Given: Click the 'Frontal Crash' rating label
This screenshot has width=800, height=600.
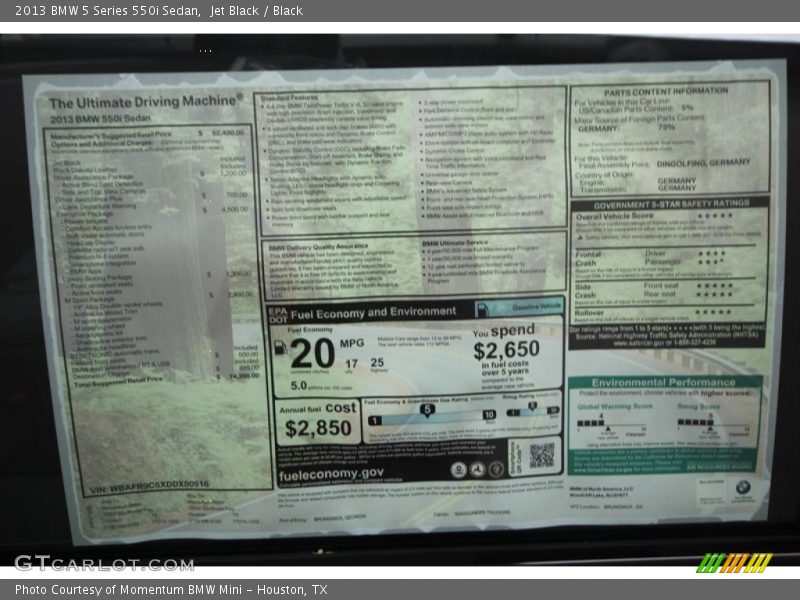Looking at the screenshot, I should [588, 258].
